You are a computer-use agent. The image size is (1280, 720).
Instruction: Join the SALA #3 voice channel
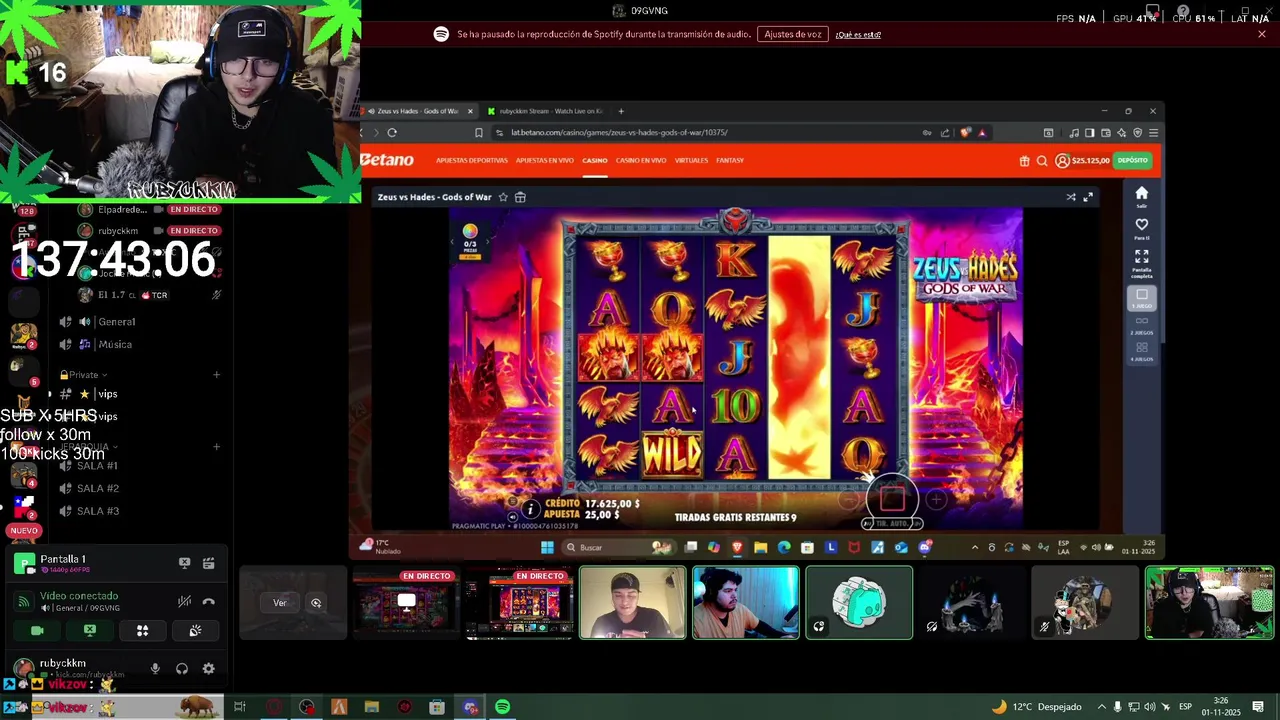pos(98,511)
